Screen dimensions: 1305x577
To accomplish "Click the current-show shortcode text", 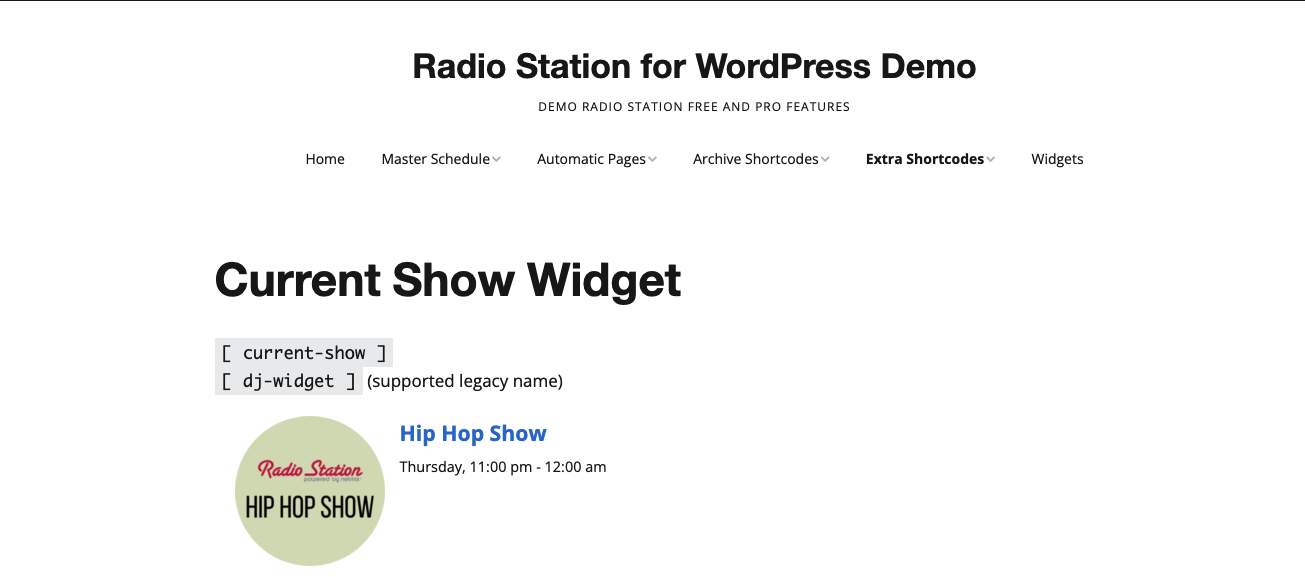I will (x=302, y=352).
